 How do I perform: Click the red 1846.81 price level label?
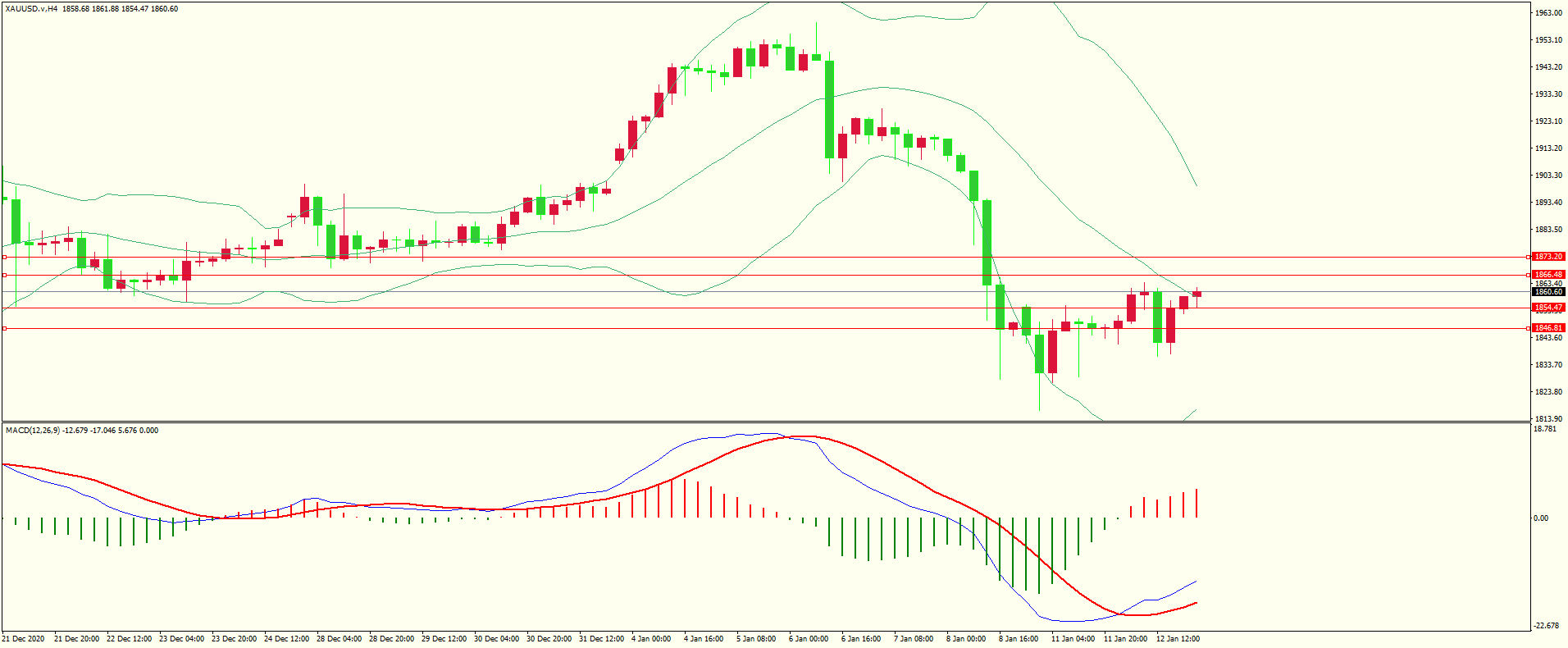click(1548, 328)
